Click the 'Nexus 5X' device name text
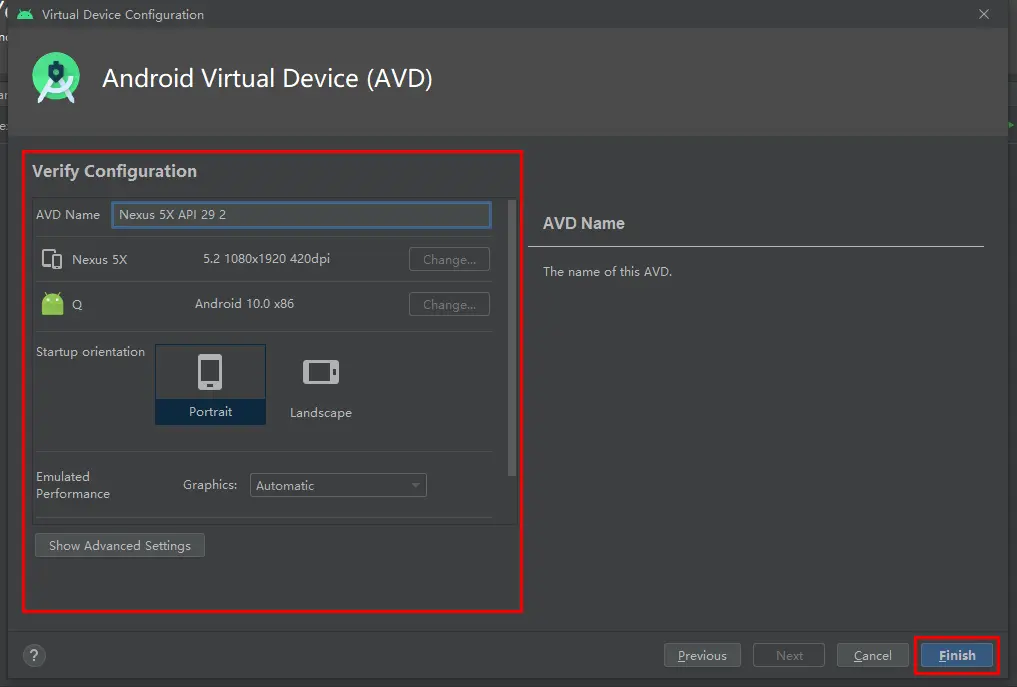Viewport: 1017px width, 687px height. pyautogui.click(x=99, y=259)
